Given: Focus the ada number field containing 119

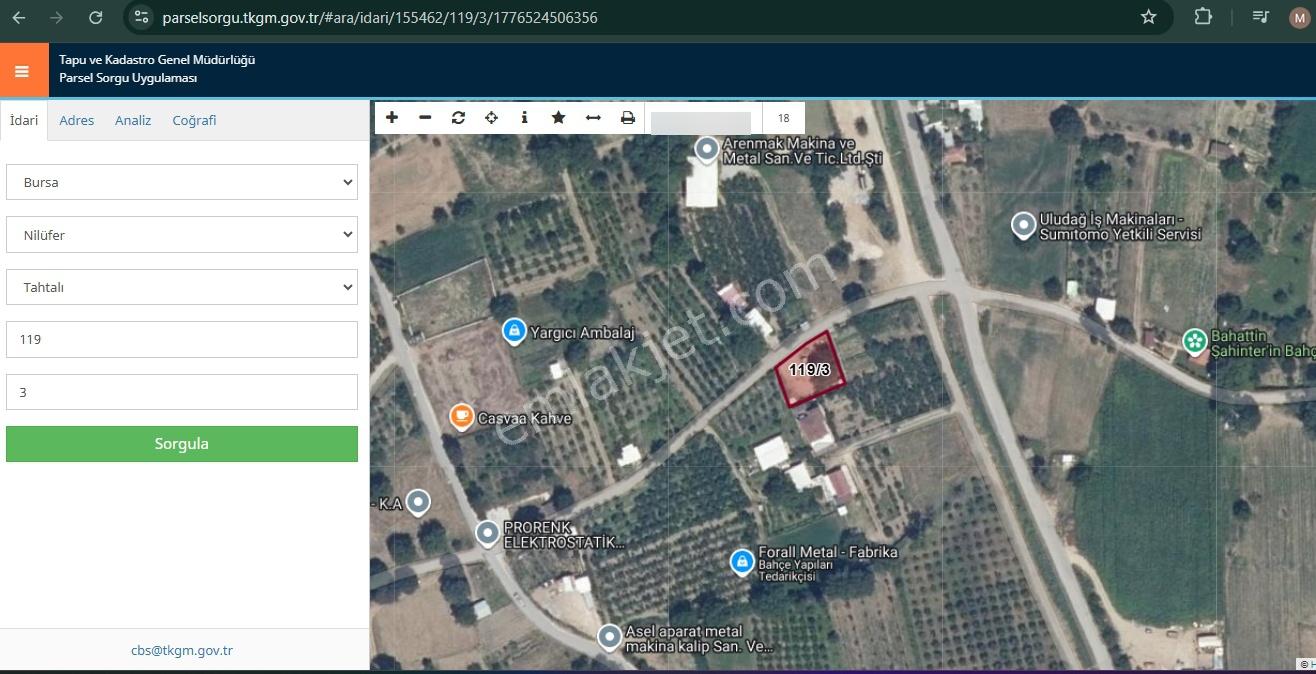Looking at the screenshot, I should [x=182, y=339].
